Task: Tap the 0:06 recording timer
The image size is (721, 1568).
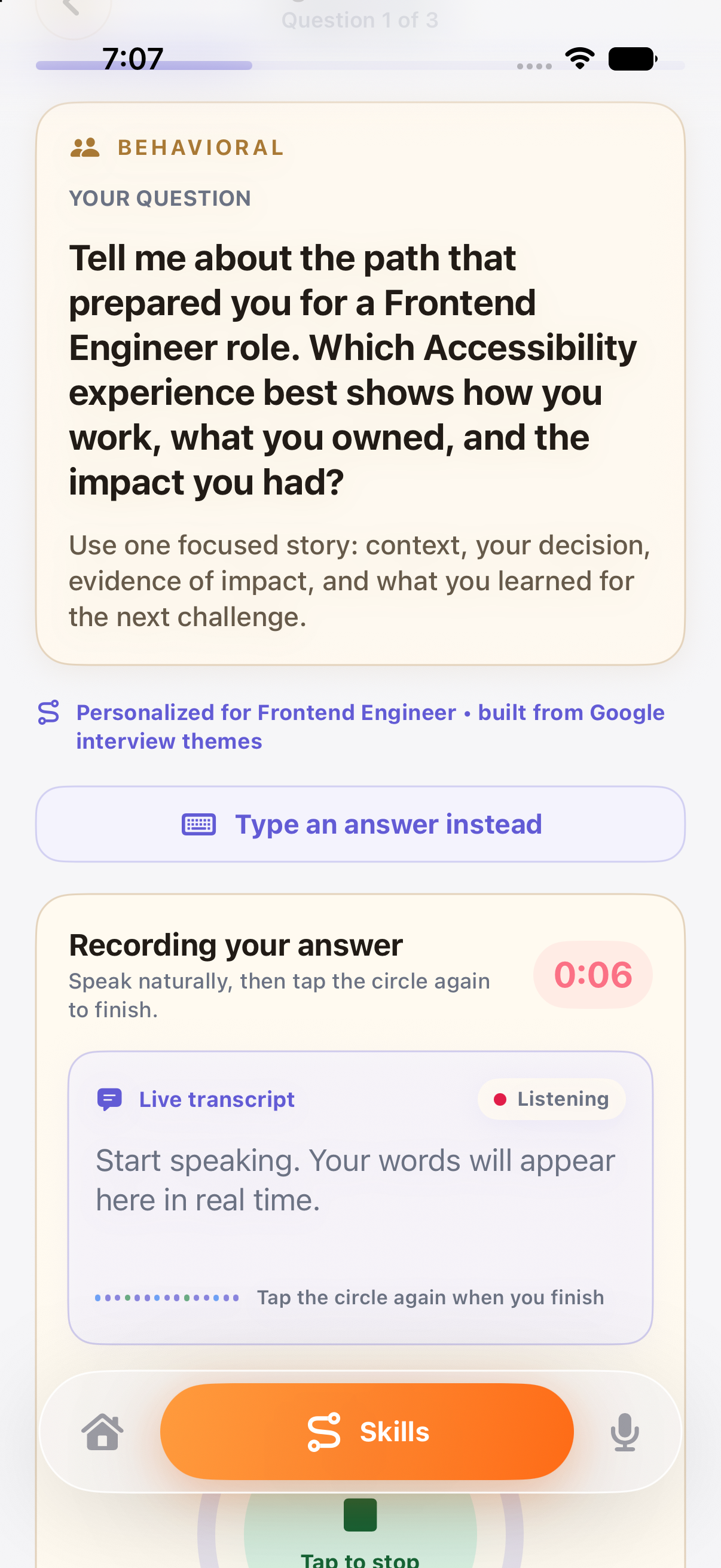Action: 592,975
